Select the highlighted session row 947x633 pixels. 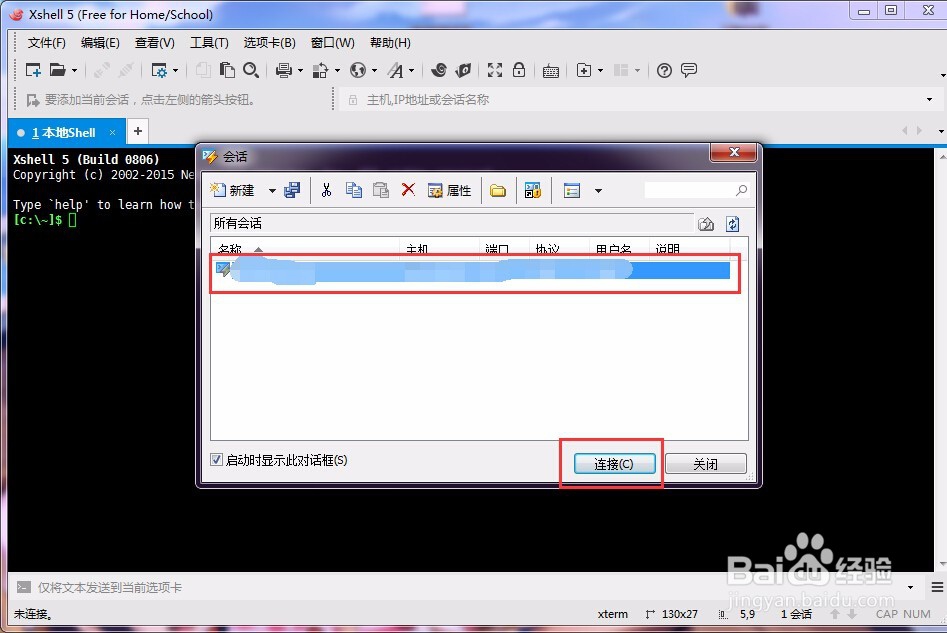tap(475, 271)
